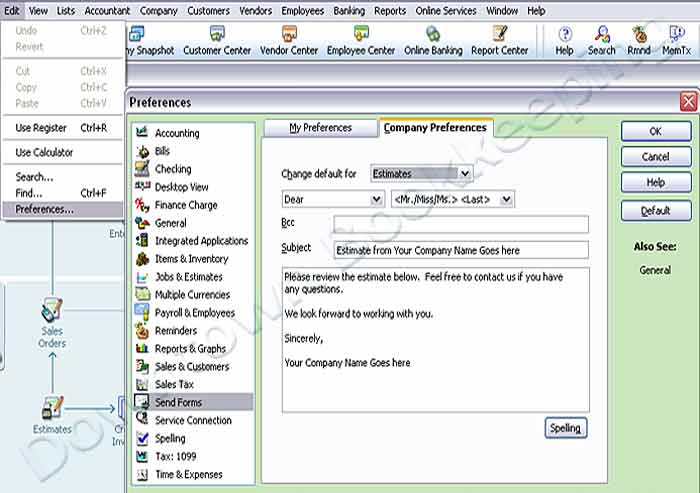Select Service Connection in the preferences list
The width and height of the screenshot is (700, 493).
click(193, 420)
